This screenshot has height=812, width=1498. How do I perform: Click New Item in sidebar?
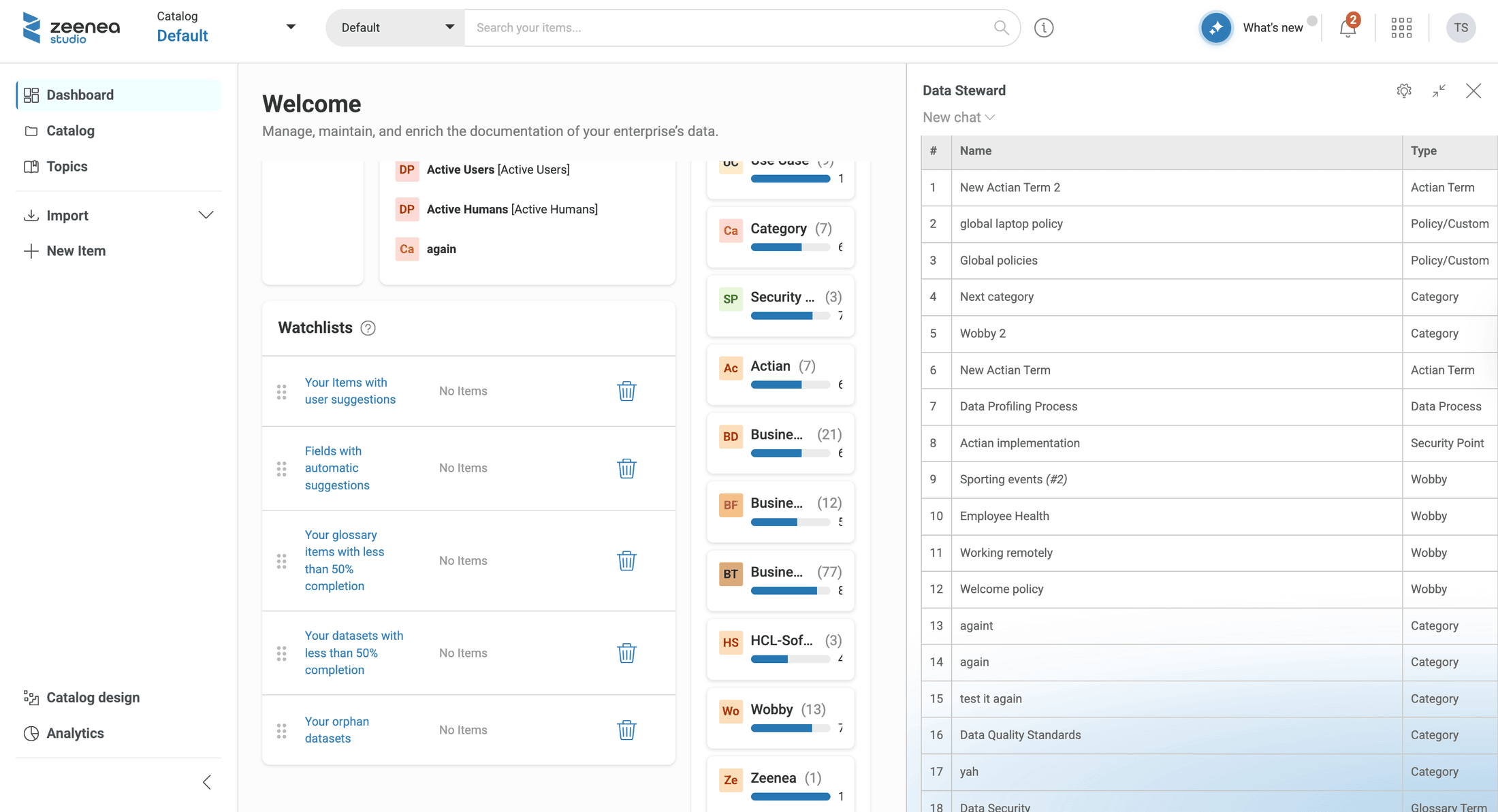tap(76, 251)
